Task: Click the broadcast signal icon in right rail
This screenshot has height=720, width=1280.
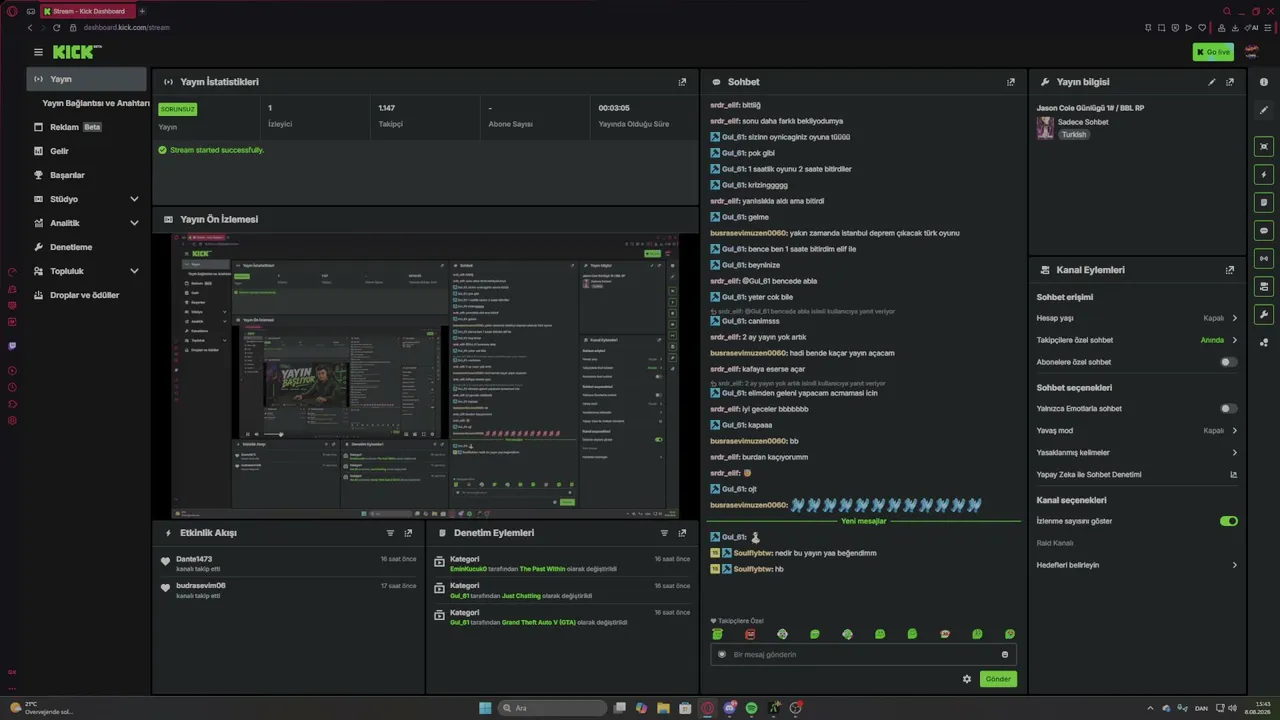Action: 1264,258
